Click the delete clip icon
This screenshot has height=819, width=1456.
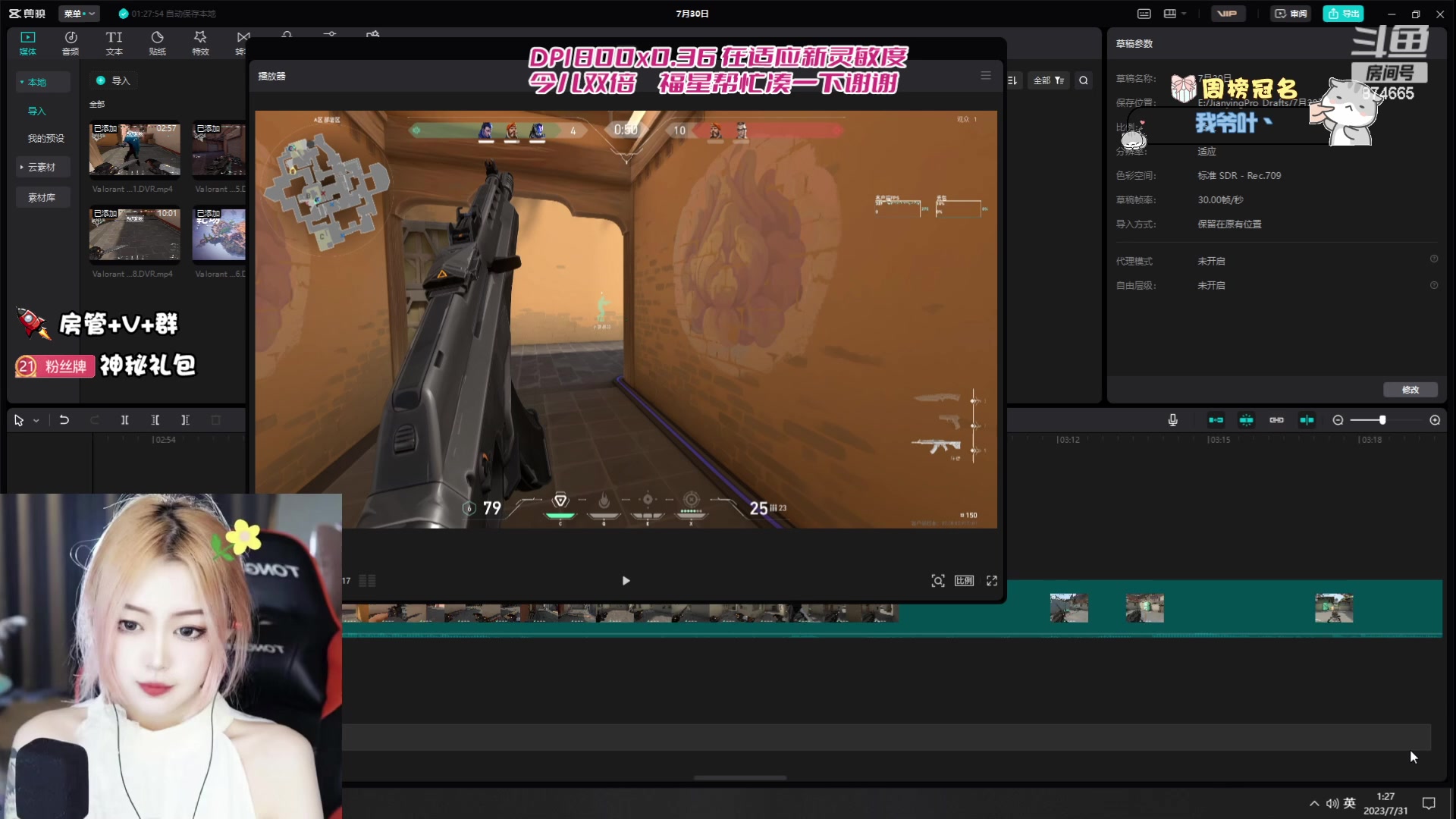coord(215,420)
